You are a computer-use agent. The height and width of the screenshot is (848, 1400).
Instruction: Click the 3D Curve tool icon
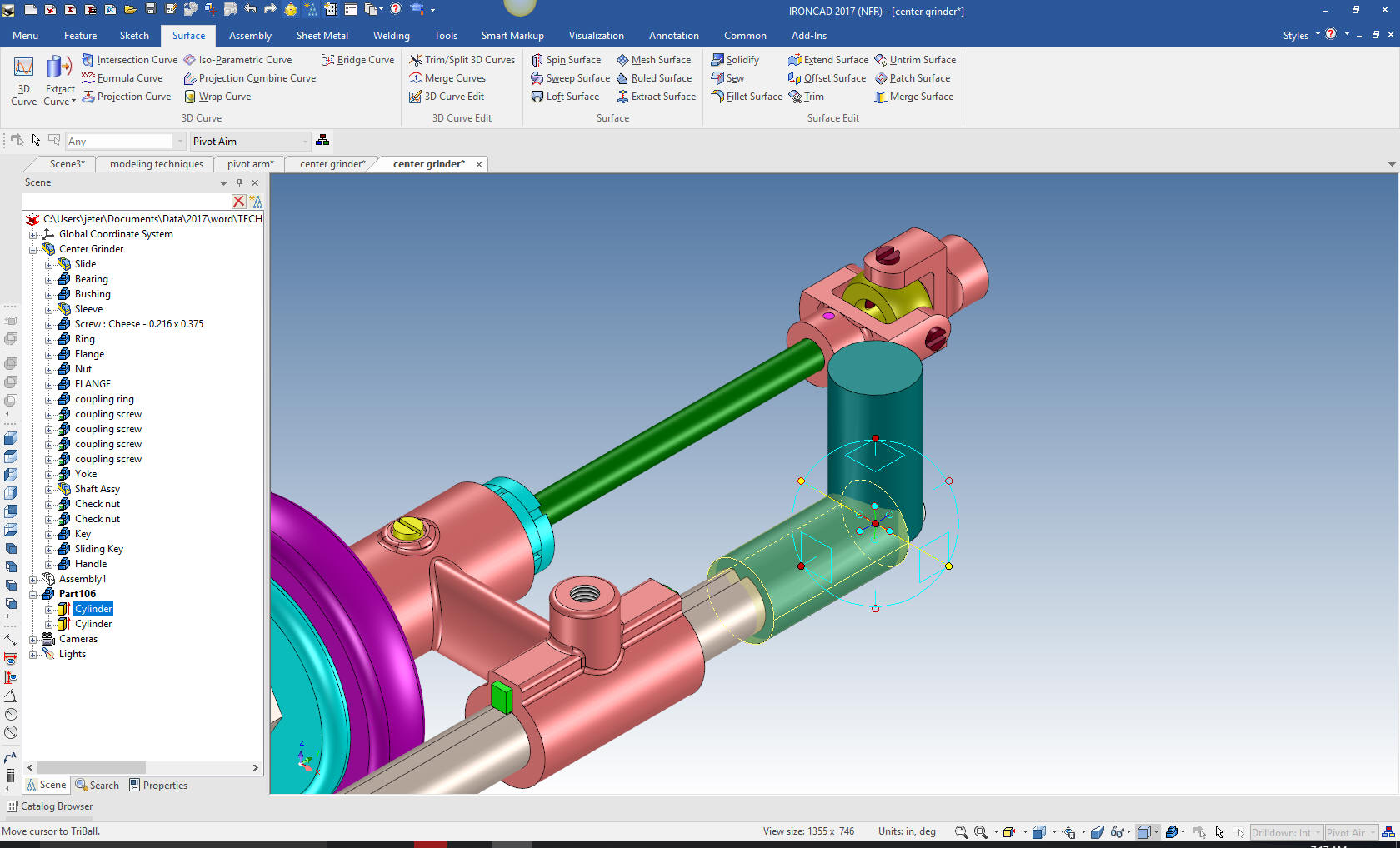pos(23,81)
